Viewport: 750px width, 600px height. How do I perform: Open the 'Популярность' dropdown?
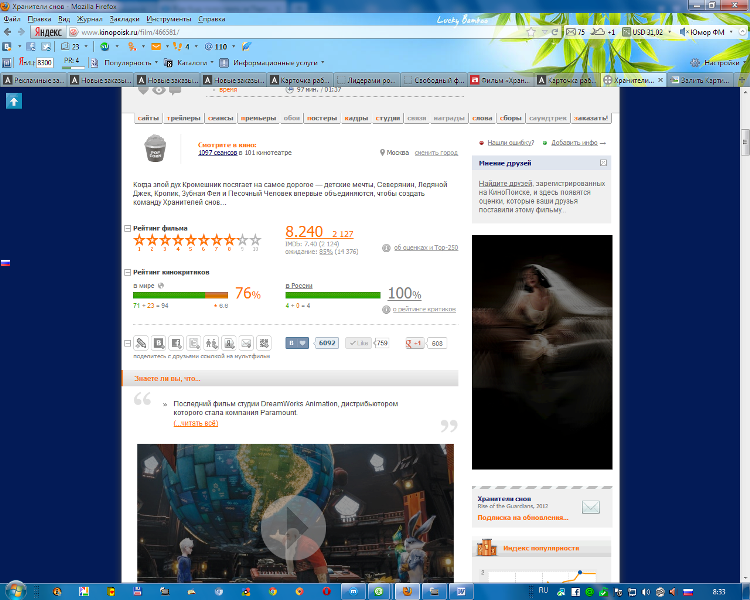131,63
